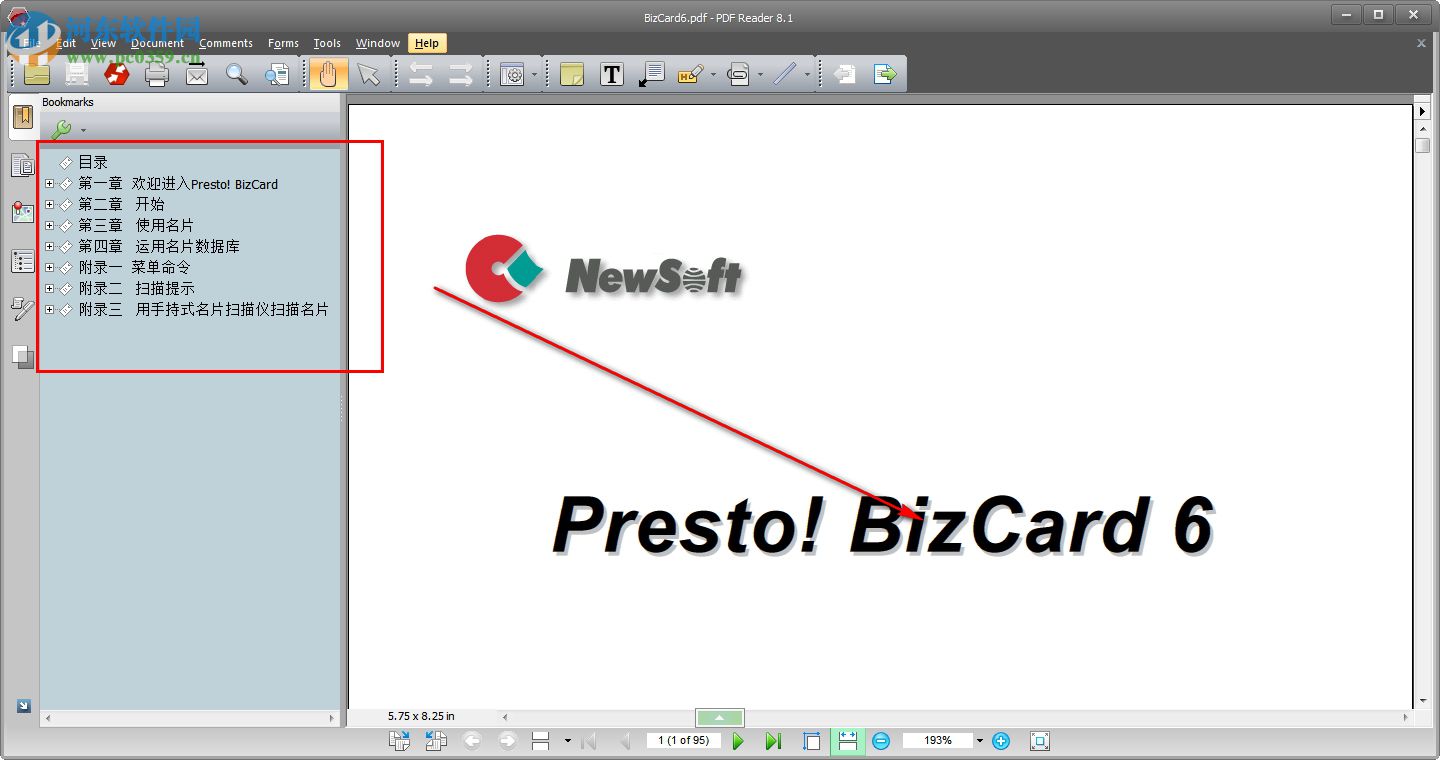Collapse sidebar with bottom-left arrow icon
Image resolution: width=1440 pixels, height=760 pixels.
click(24, 706)
